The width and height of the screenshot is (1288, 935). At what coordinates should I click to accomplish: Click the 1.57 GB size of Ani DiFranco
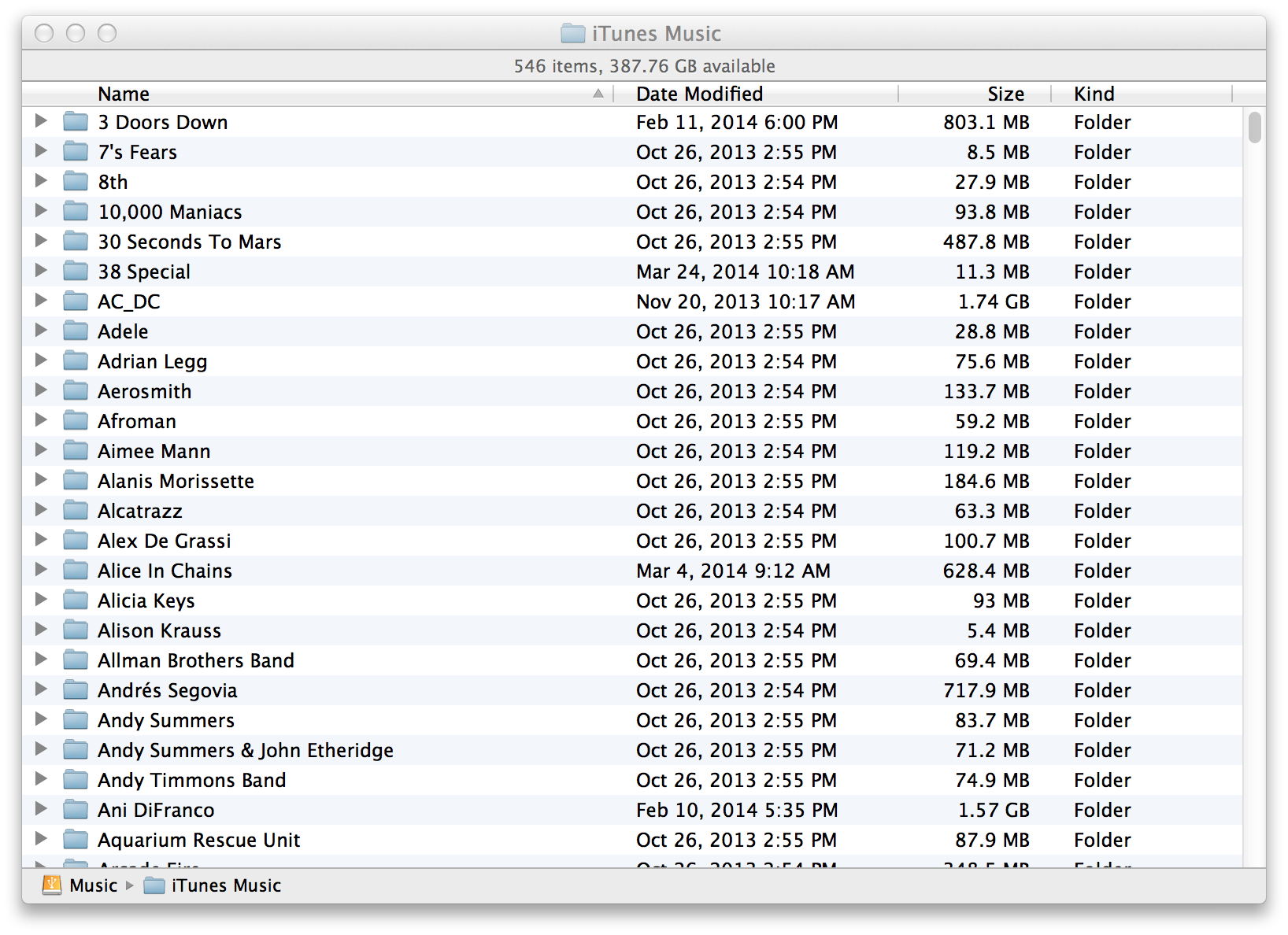pyautogui.click(x=994, y=810)
